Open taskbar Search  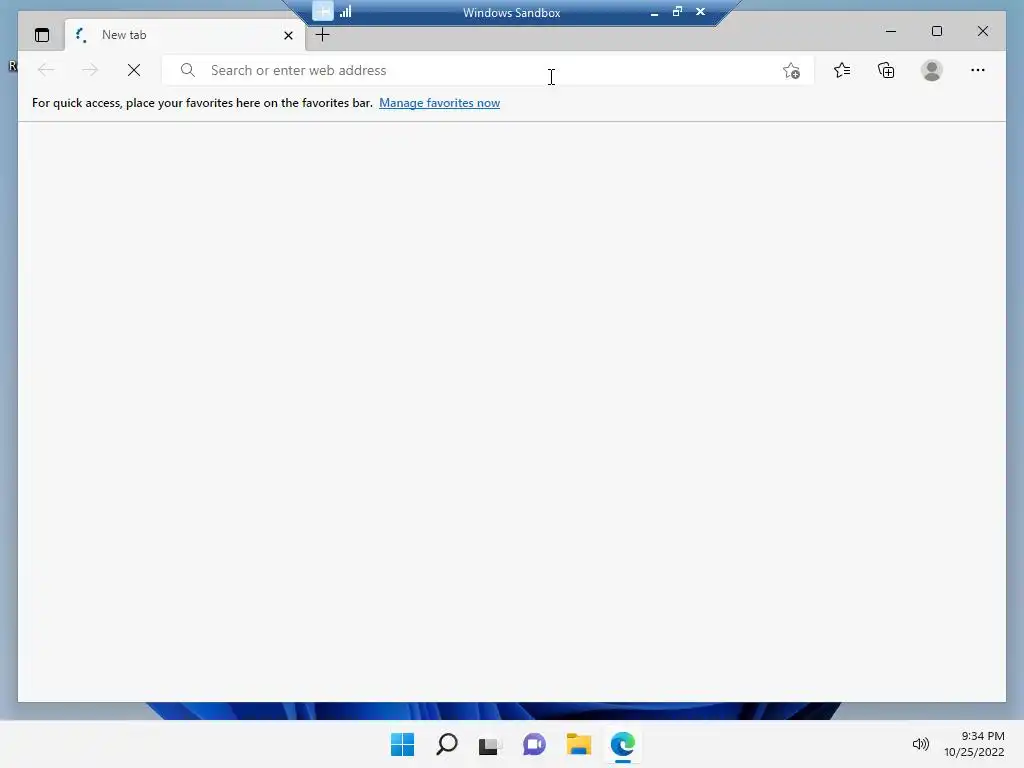[x=447, y=744]
